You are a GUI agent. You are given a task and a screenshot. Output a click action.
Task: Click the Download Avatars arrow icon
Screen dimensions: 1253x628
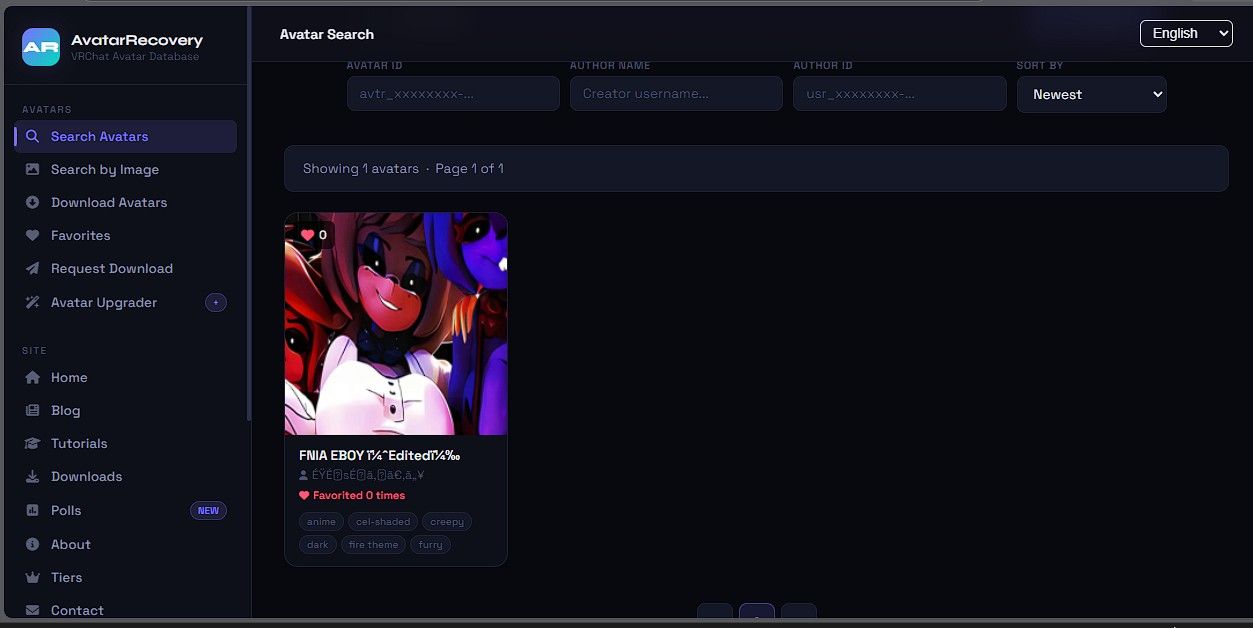(x=32, y=202)
